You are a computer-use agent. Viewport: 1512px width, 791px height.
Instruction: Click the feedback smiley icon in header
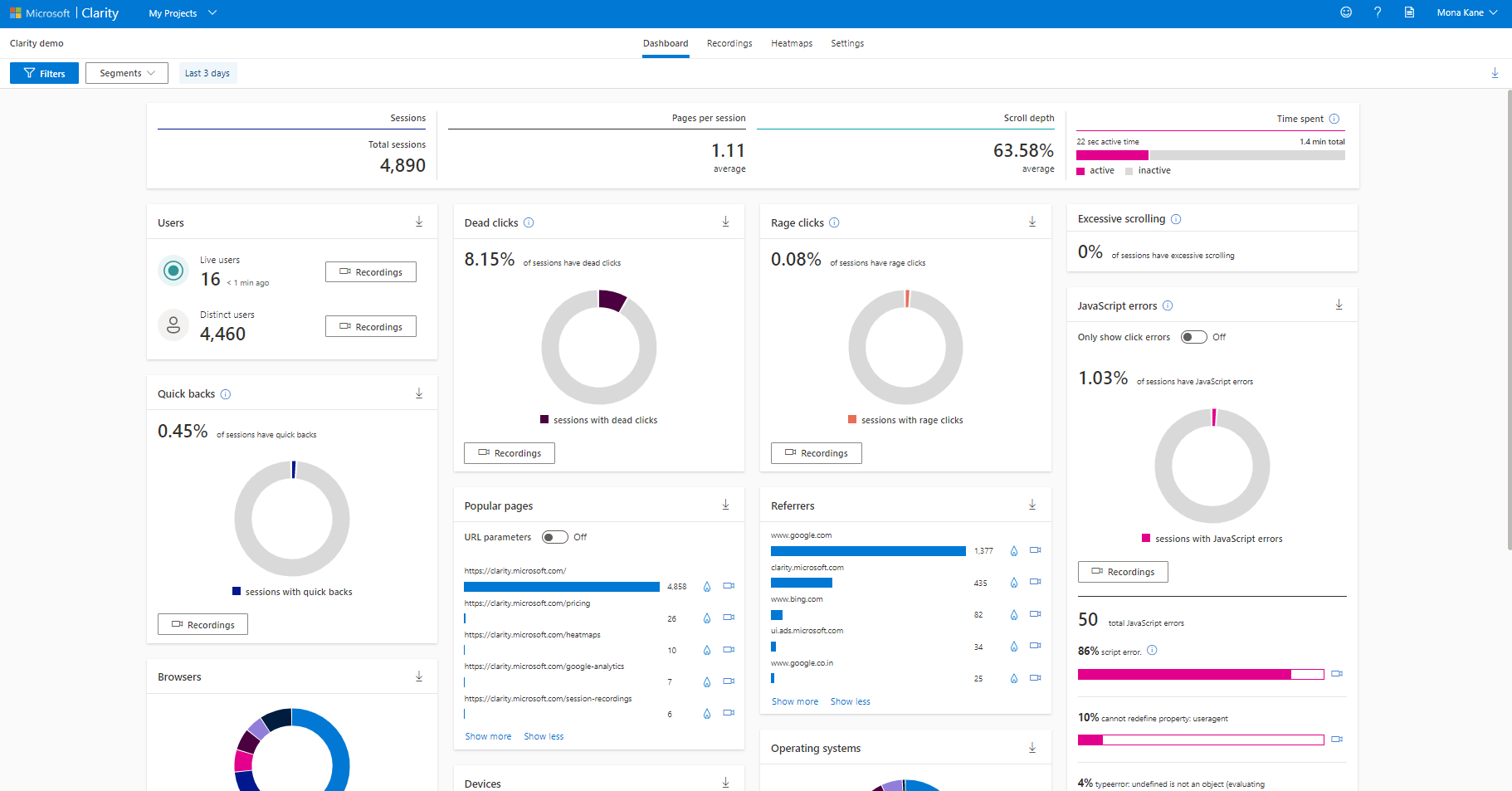[x=1346, y=12]
